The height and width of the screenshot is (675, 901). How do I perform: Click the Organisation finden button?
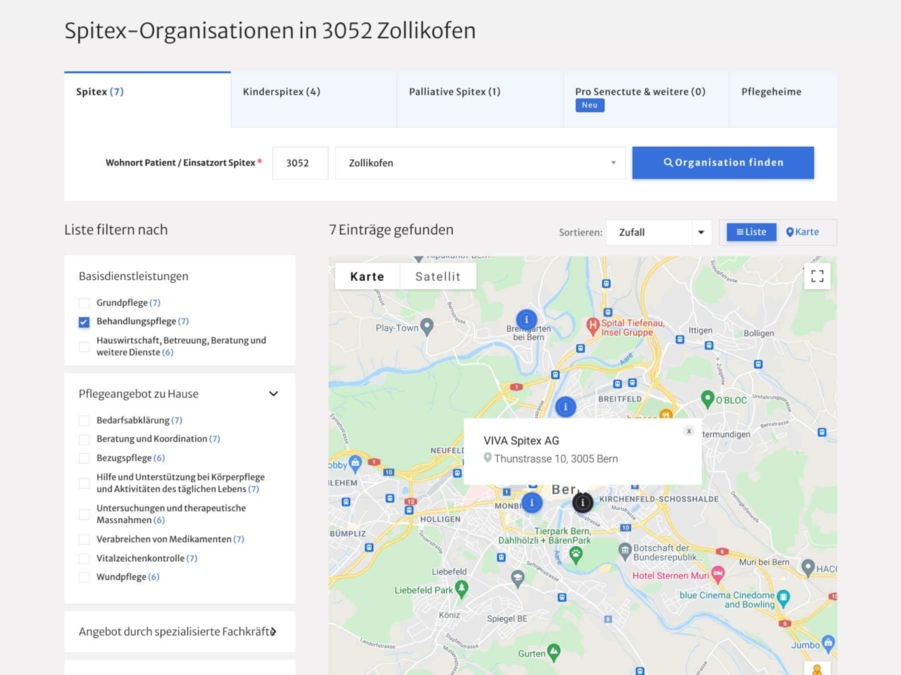(723, 163)
